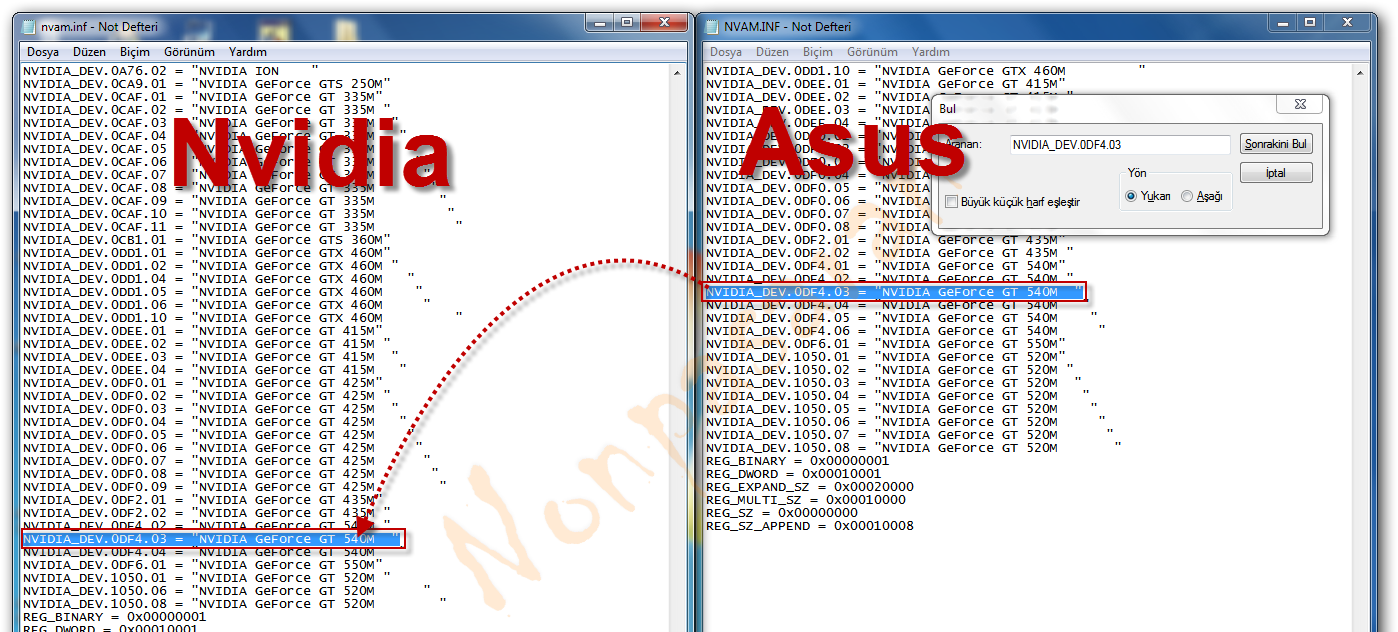The height and width of the screenshot is (632, 1398).
Task: Click REG_MULTI_SZ = 0x00010000 line
Action: click(x=805, y=500)
